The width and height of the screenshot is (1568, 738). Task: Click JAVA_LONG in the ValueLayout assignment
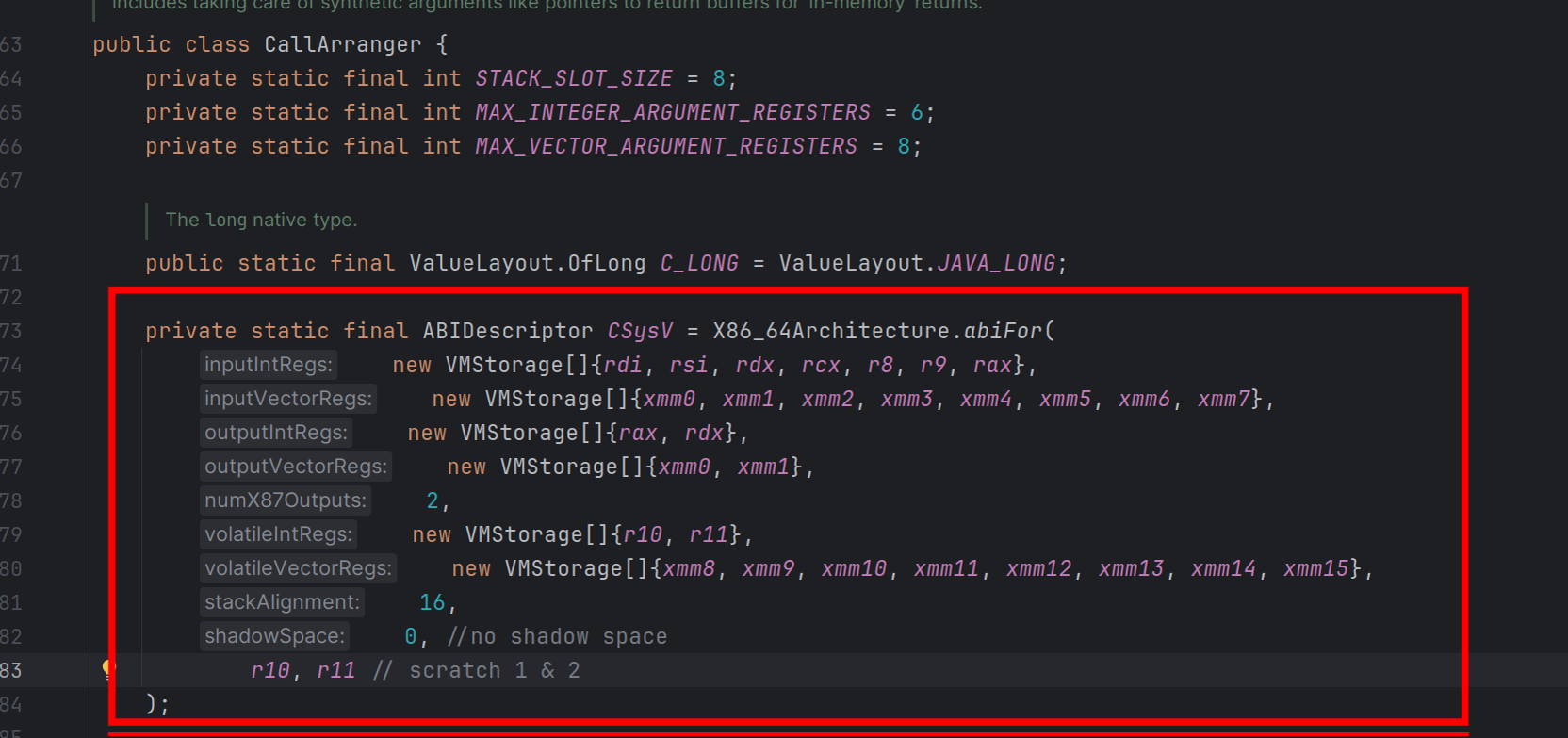point(996,263)
